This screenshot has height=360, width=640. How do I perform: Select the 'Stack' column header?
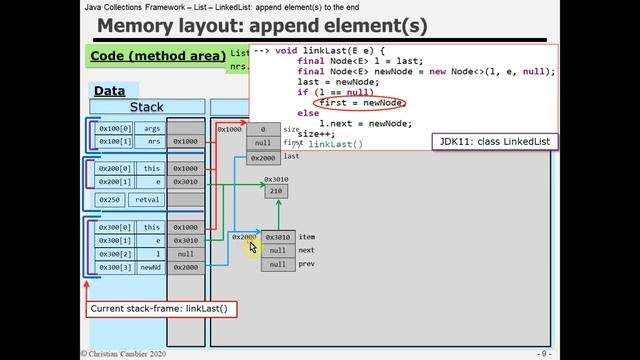(147, 107)
